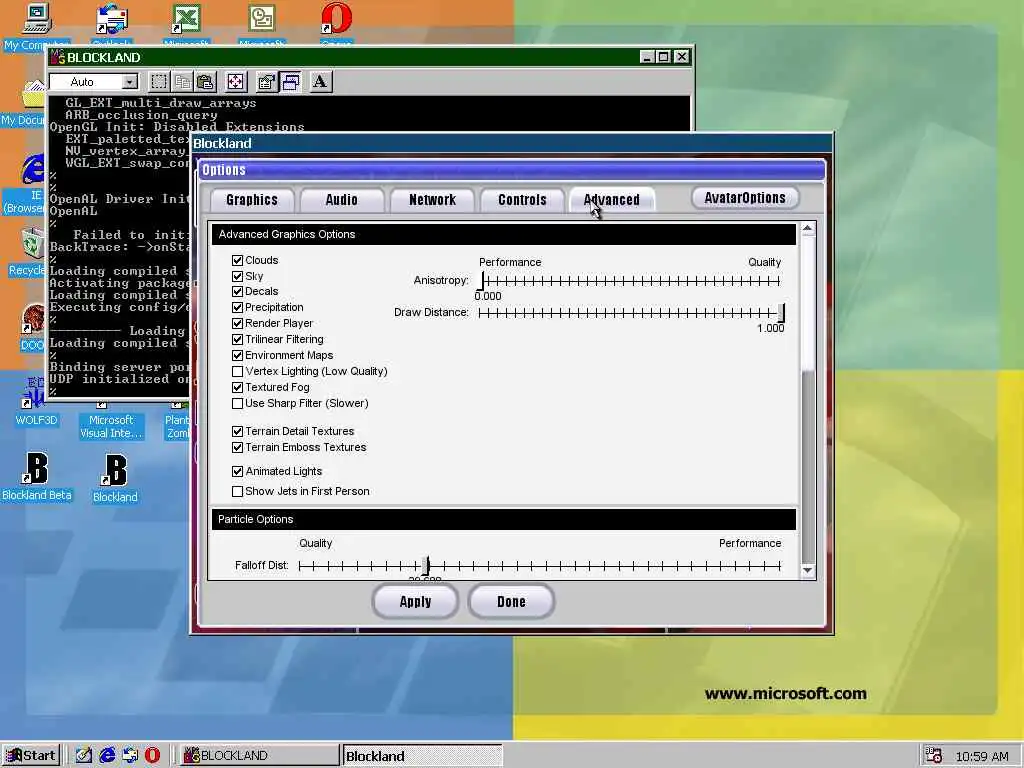
Task: Uncheck the Precipitation option
Action: point(238,308)
